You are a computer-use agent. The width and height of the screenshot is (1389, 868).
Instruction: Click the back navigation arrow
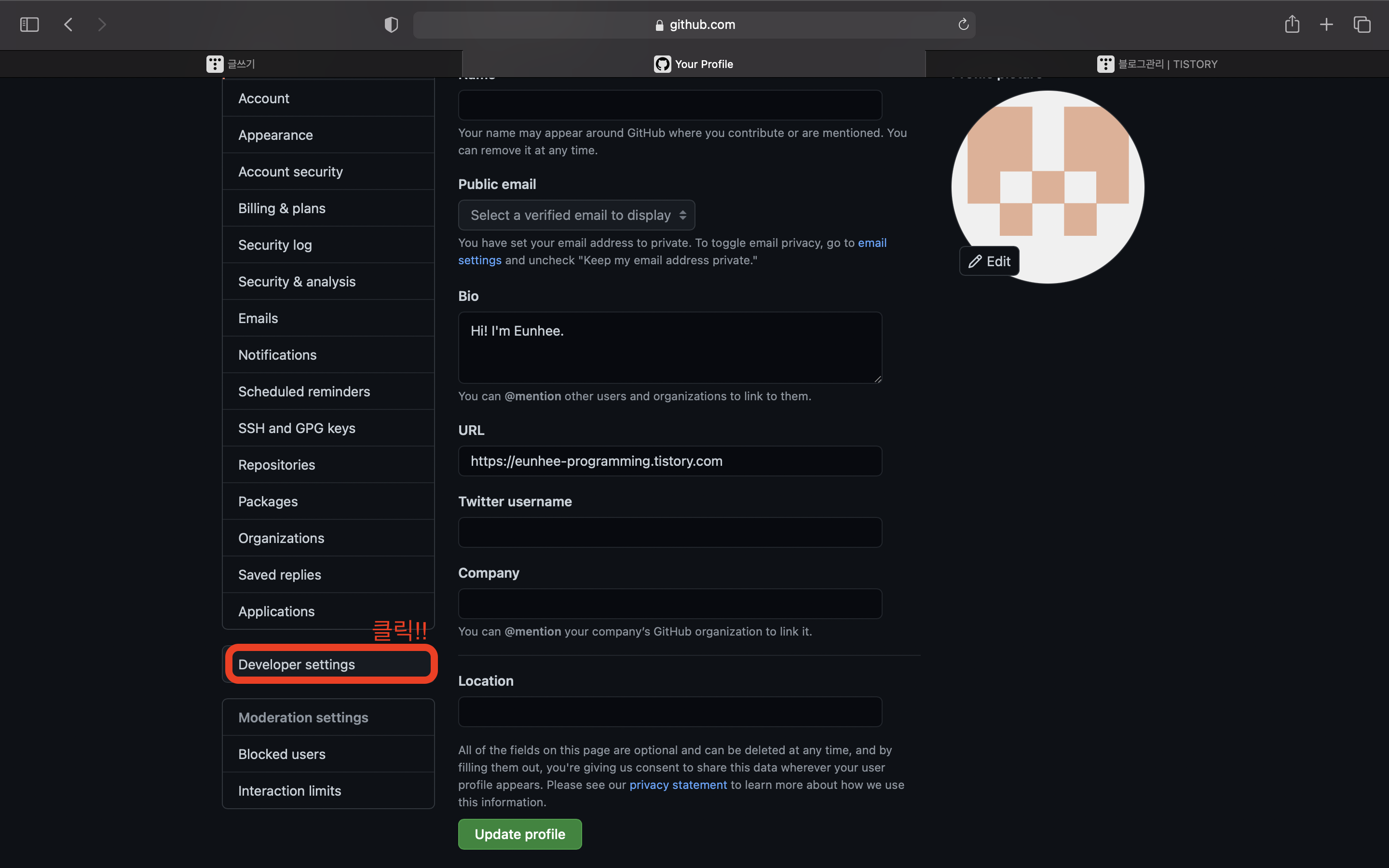68,25
